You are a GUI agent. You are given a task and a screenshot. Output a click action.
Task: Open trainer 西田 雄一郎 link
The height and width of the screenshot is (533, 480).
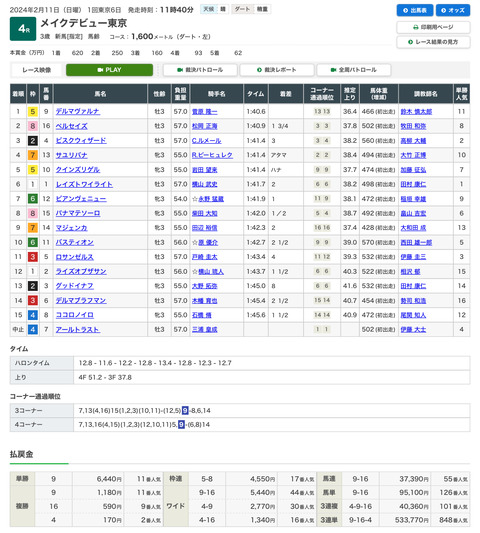pyautogui.click(x=416, y=243)
